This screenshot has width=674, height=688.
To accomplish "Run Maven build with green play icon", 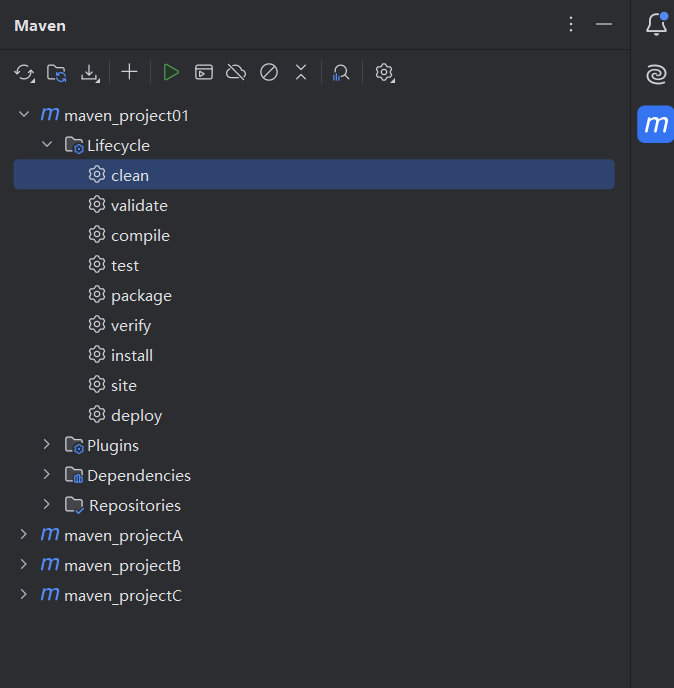I will (x=171, y=72).
